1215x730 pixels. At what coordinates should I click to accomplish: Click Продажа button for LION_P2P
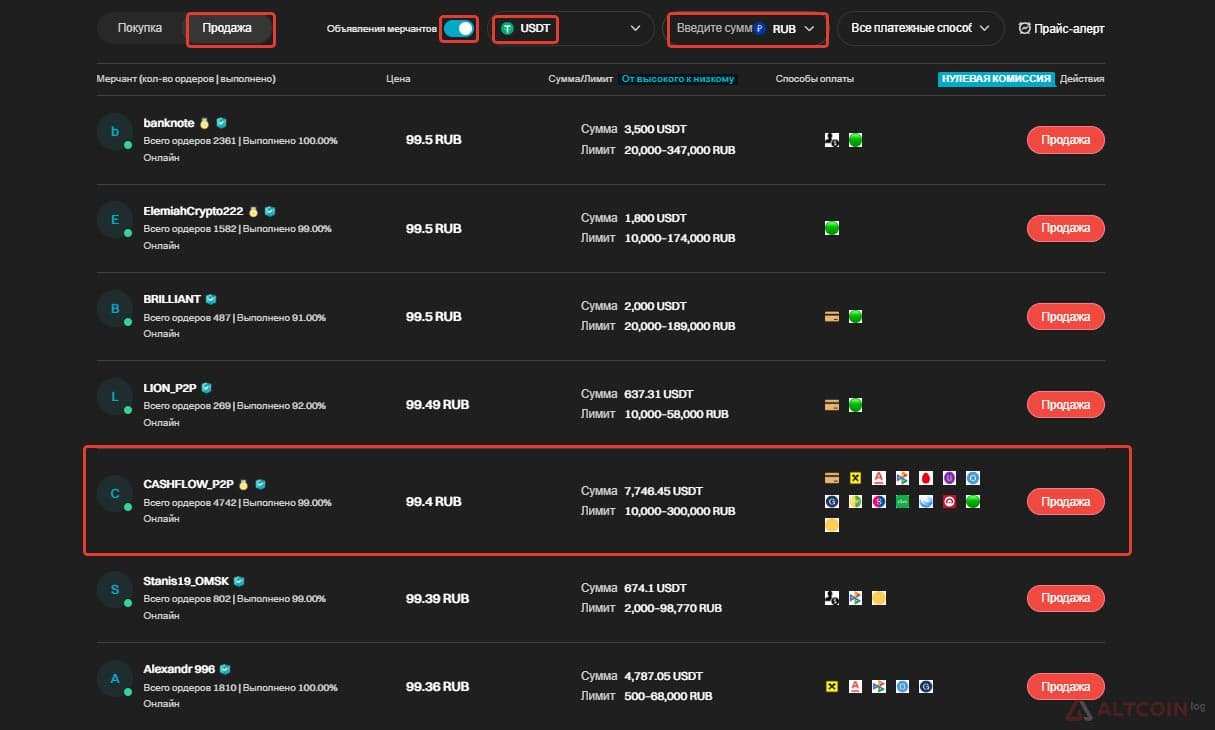click(x=1066, y=405)
